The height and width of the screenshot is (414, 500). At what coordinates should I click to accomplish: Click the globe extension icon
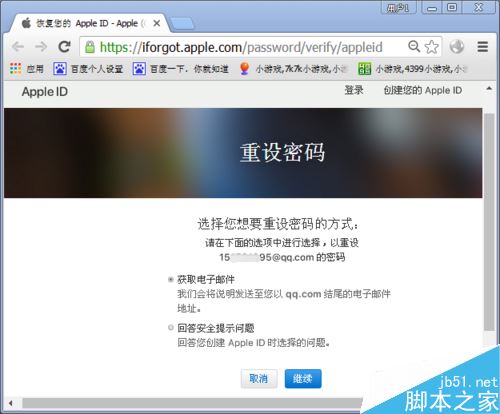457,47
